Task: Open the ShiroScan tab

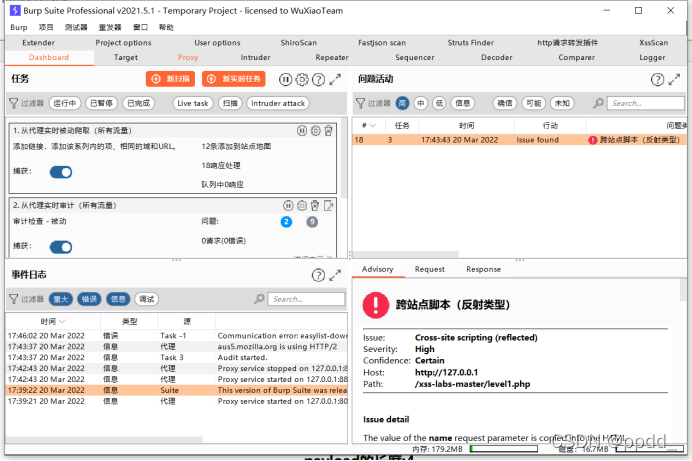Action: tap(298, 43)
